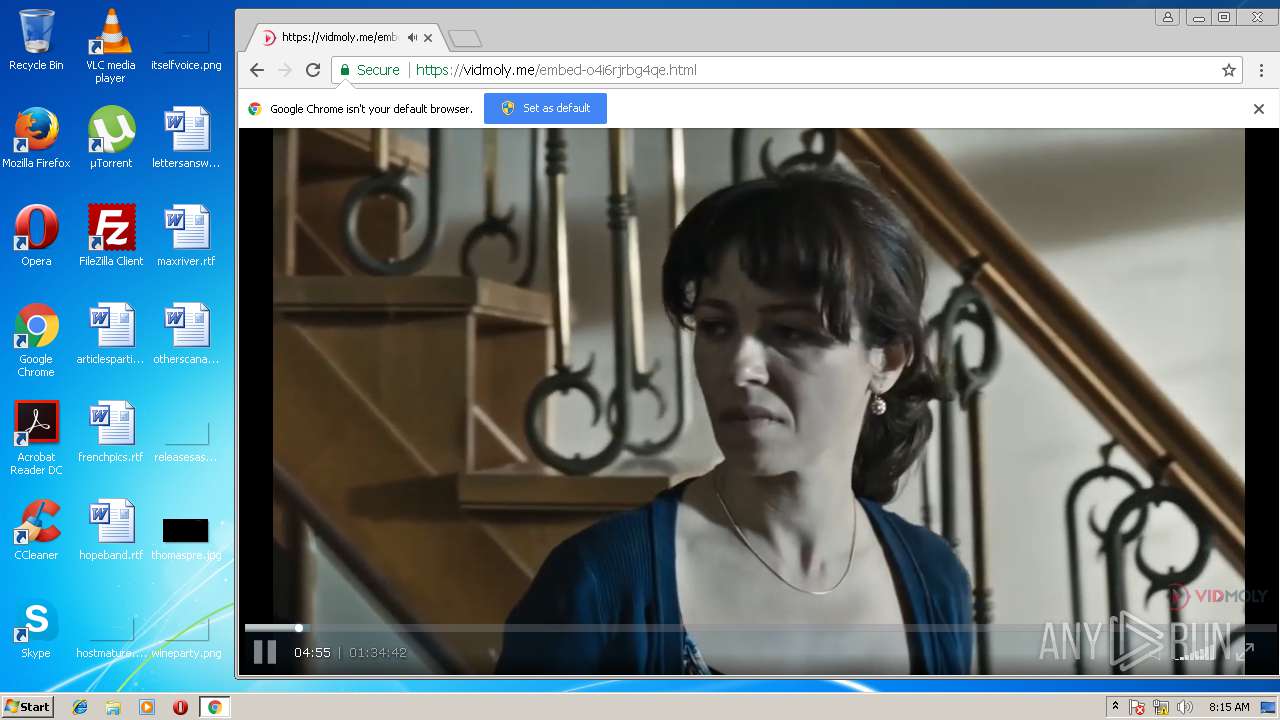1280x720 pixels.
Task: Select the Mozilla Firefox desktop shortcut
Action: (x=36, y=138)
